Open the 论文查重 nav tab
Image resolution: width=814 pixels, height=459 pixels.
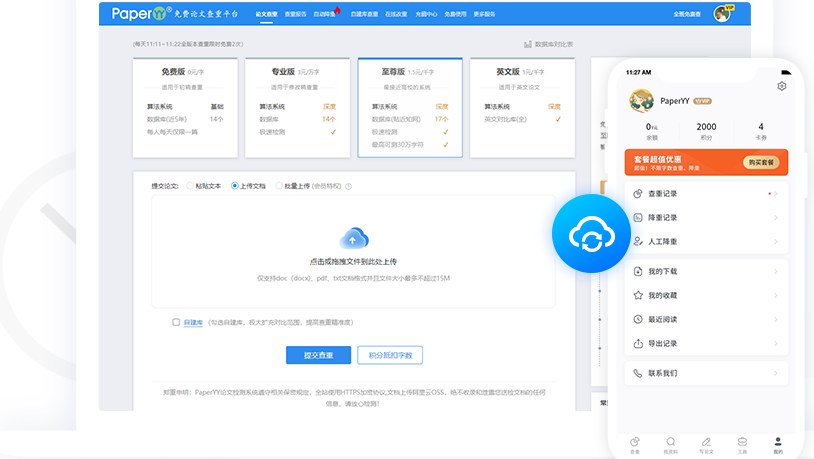tap(266, 14)
